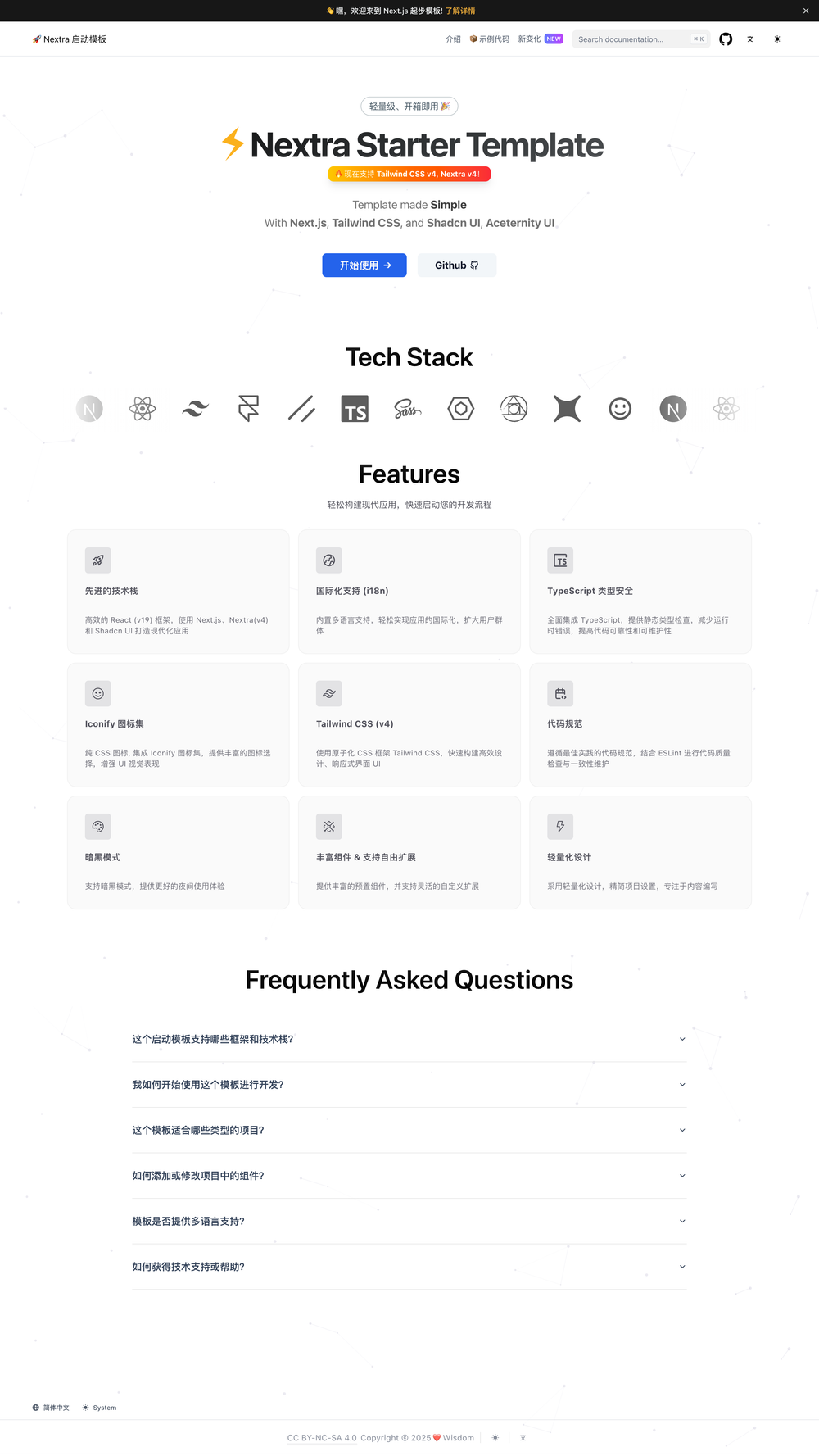Click the Tailwind CSS icon in Tech Stack

tap(195, 409)
